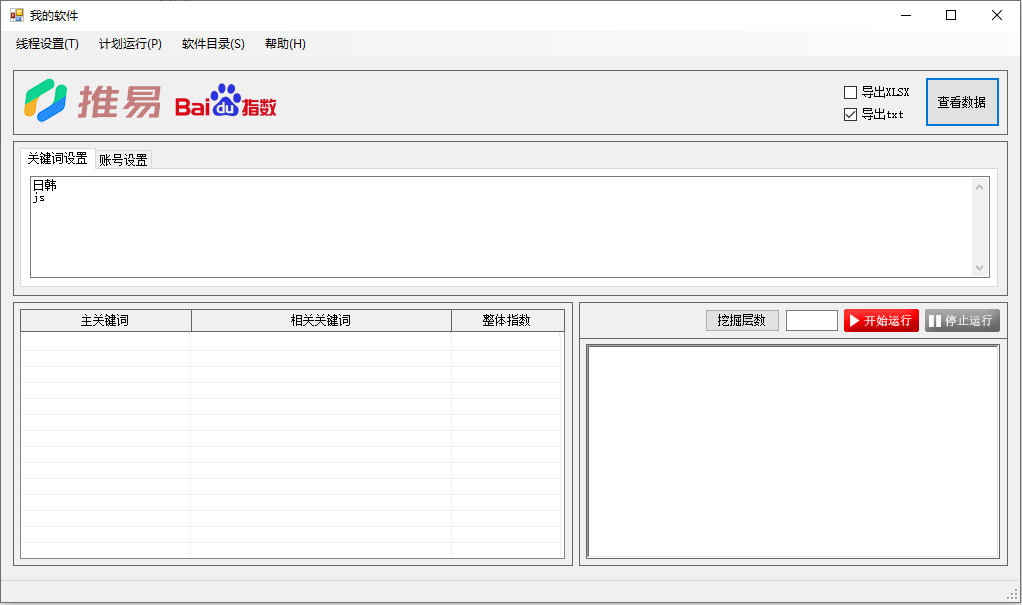Switch to the 账号设置 tab

[123, 160]
